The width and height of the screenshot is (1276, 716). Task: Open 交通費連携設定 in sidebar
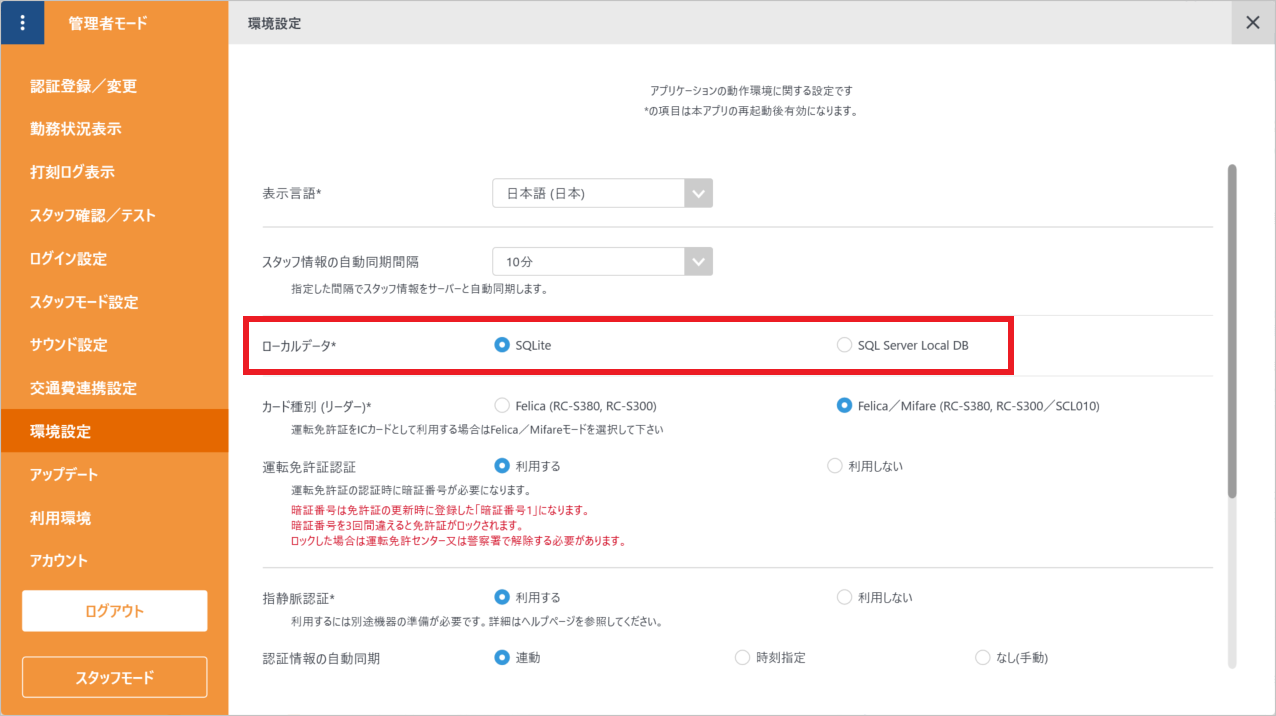[x=114, y=388]
